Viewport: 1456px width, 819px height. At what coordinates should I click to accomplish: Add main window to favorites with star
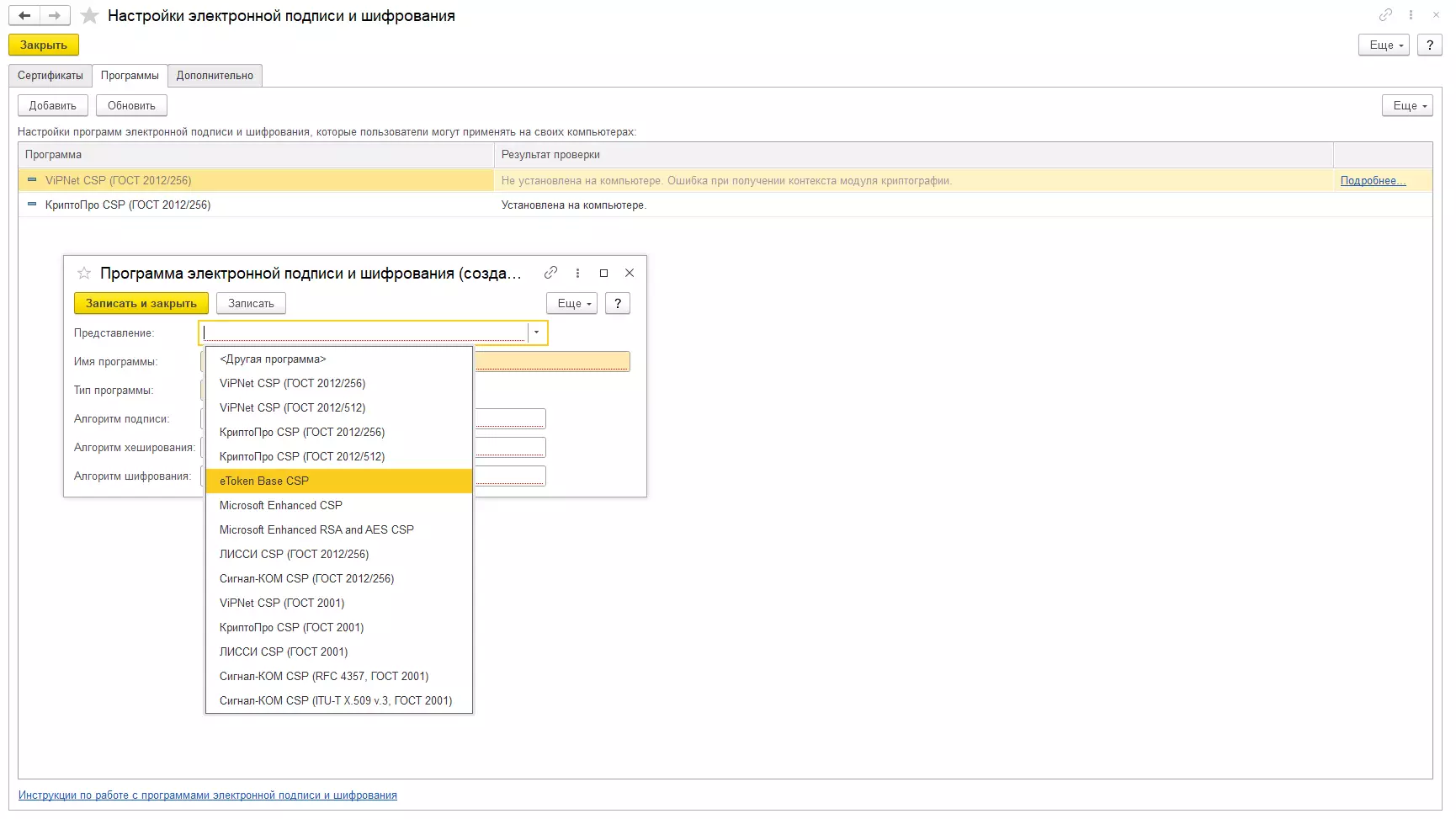(90, 16)
